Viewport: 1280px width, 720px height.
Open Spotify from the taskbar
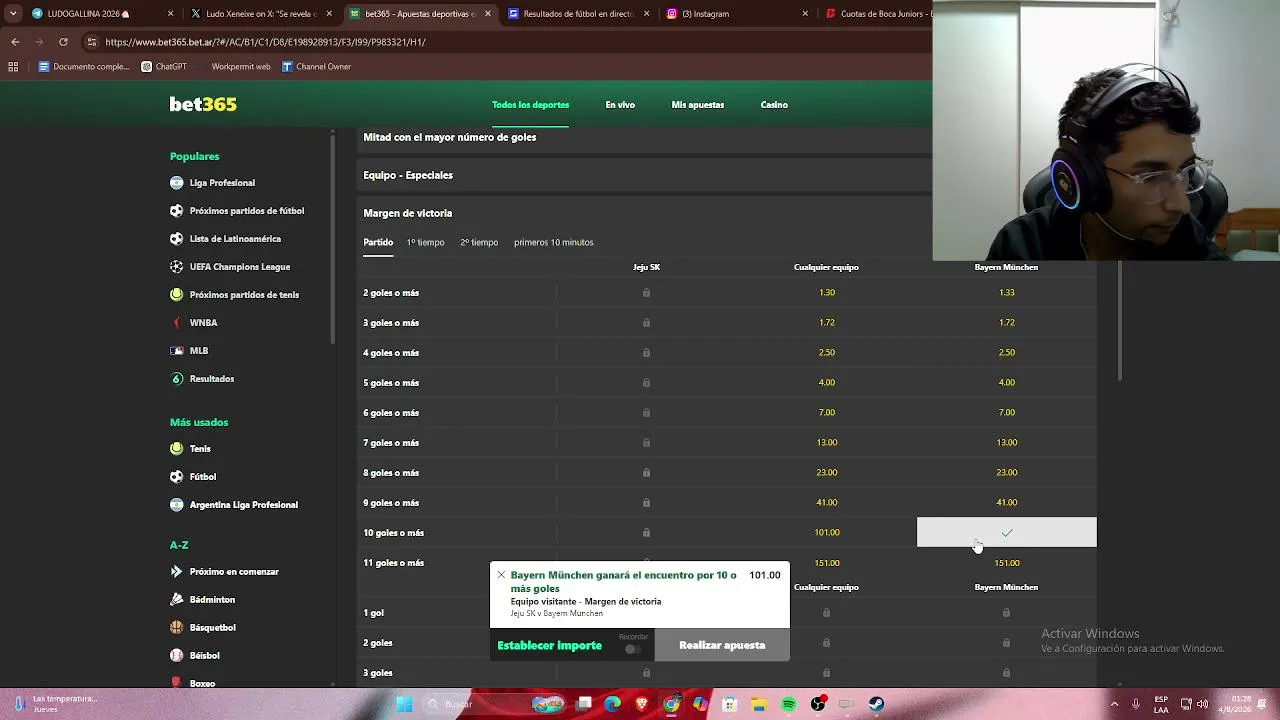pos(789,704)
